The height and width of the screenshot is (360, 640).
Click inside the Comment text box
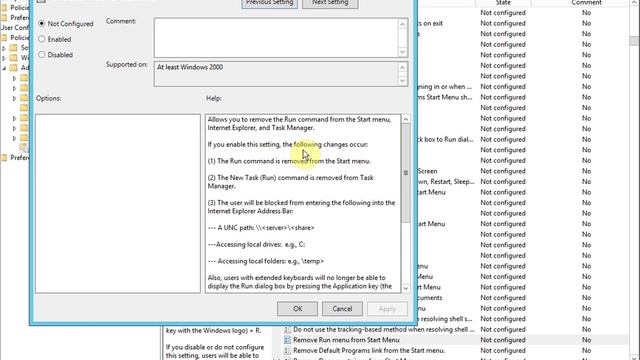tap(276, 38)
